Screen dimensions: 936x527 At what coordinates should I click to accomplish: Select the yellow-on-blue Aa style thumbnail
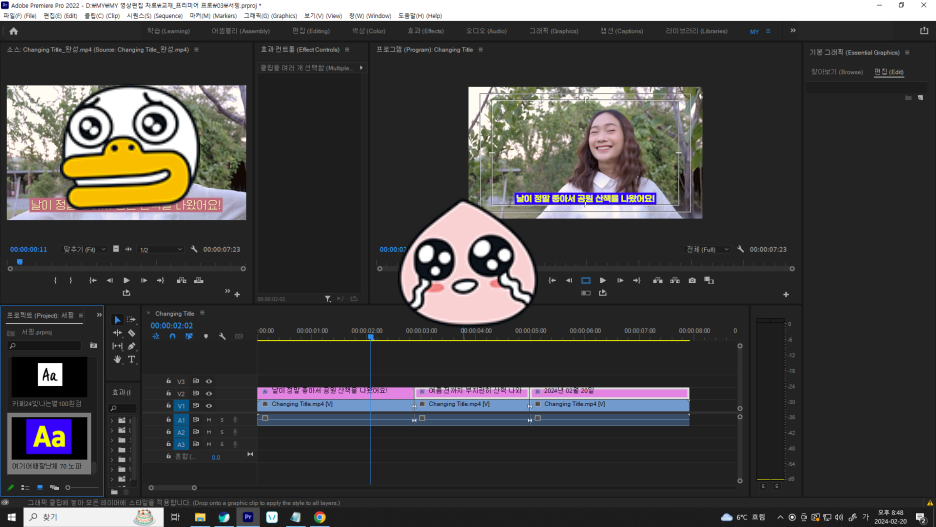tap(49, 437)
